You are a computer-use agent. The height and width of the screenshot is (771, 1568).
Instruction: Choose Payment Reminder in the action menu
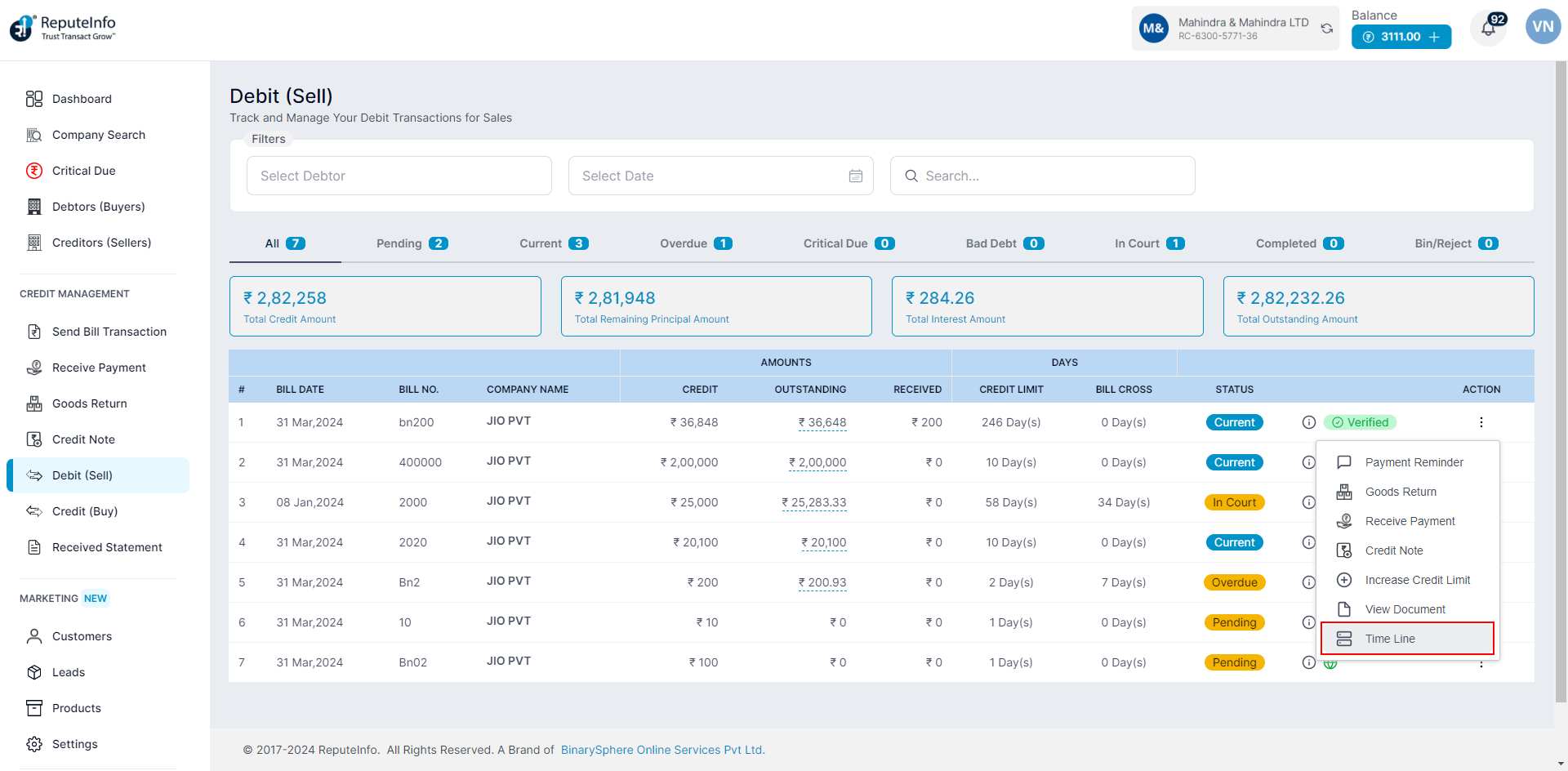coord(1414,462)
